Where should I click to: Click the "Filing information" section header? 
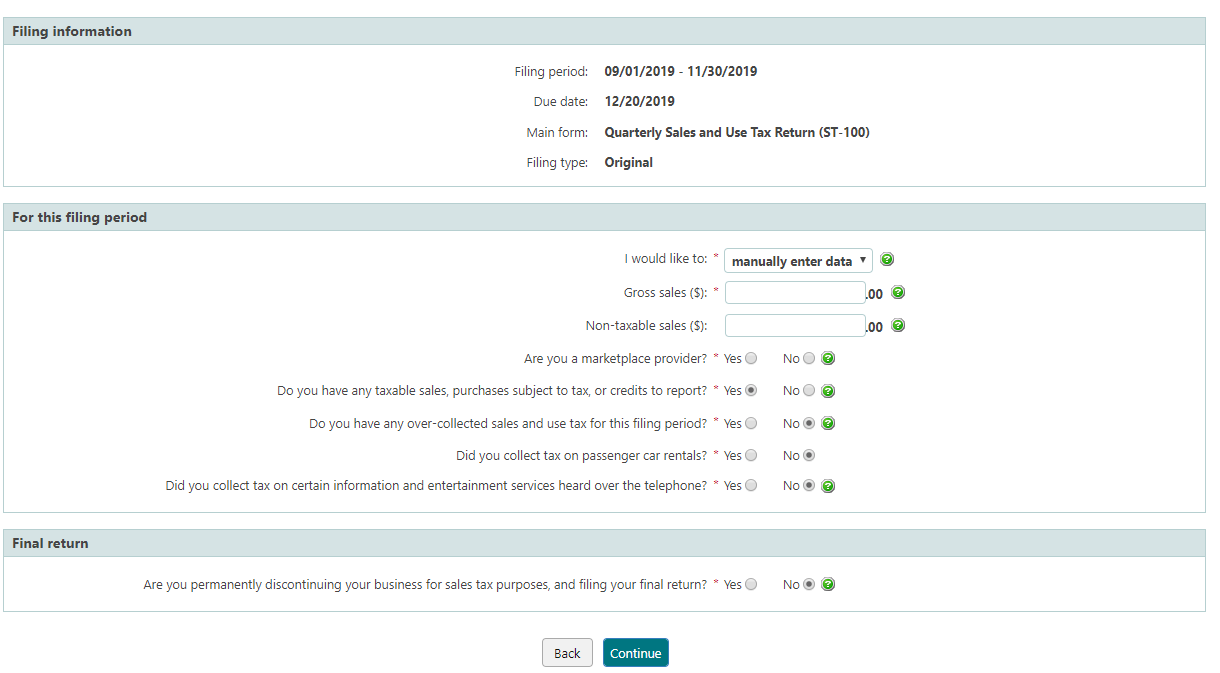(604, 31)
